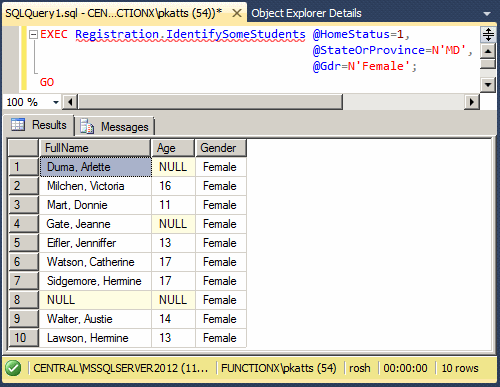Click the NULL FullName cell in row 8
500x387 pixels.
coord(95,300)
